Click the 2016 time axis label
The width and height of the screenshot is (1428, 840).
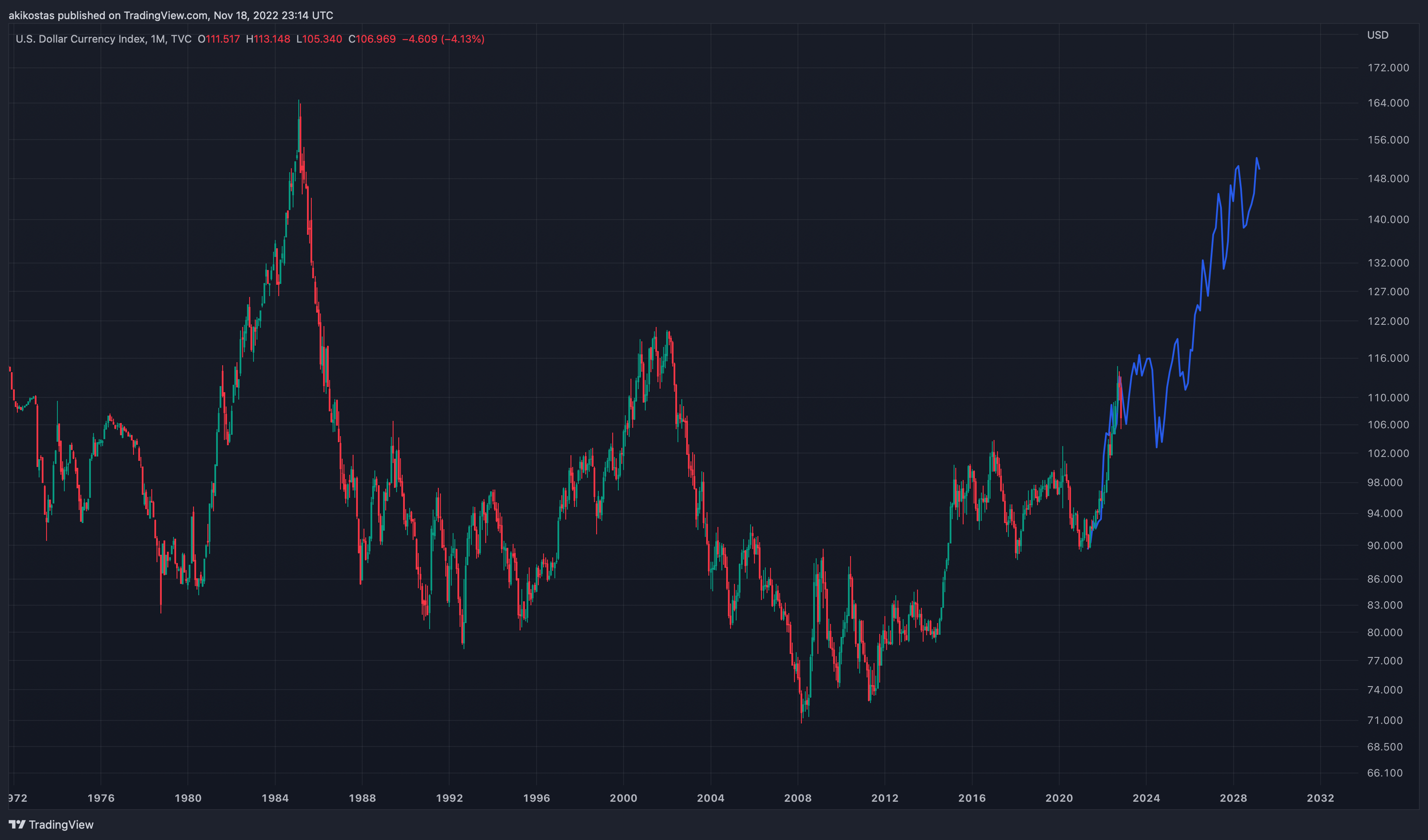click(x=972, y=798)
